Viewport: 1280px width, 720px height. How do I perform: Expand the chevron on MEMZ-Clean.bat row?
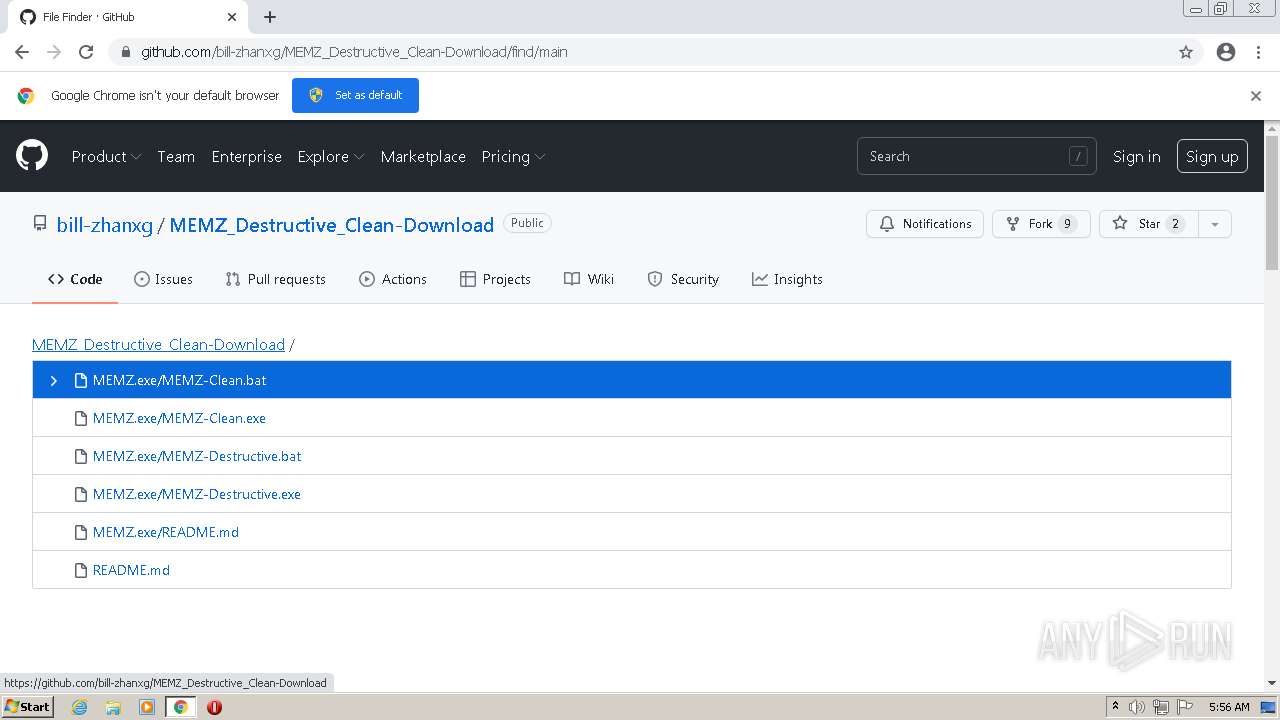point(54,381)
